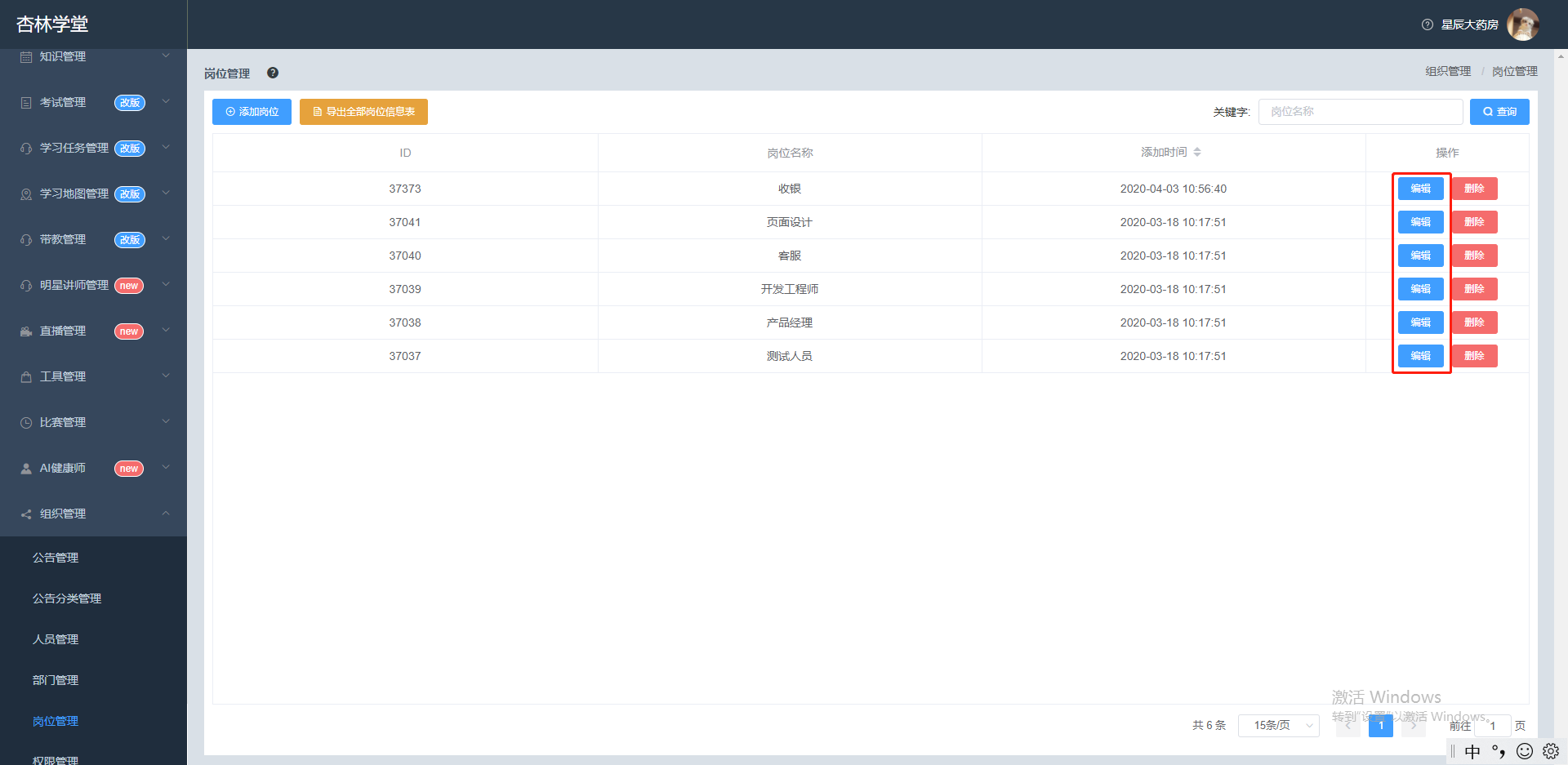Click the 学习任务管理 sidebar icon
Screen dimensions: 1568x765
(26, 149)
